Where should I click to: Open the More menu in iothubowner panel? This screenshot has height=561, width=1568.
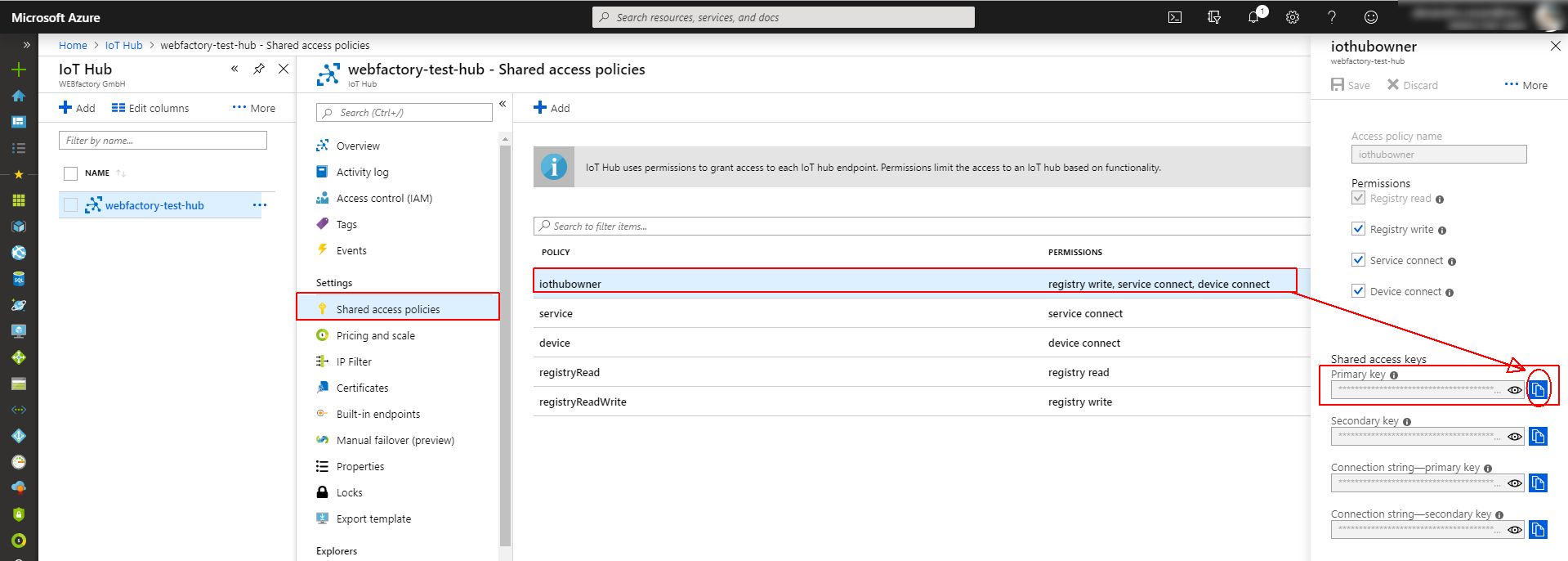[1526, 85]
